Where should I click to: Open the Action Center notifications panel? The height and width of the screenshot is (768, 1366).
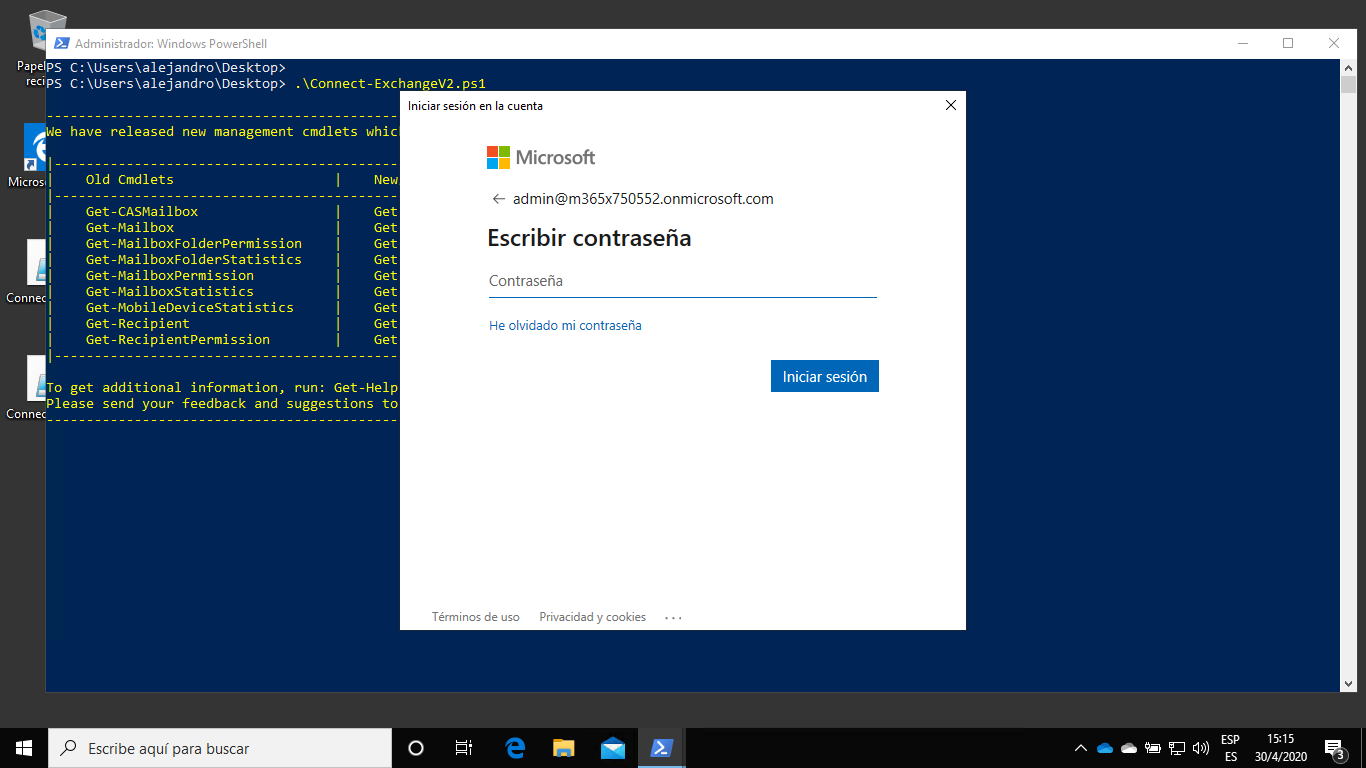coord(1334,747)
